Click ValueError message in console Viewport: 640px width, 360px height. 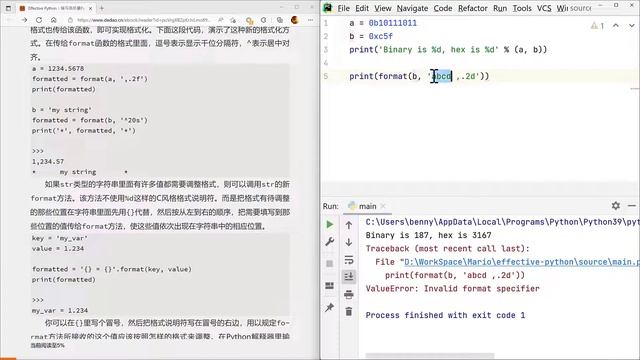[452, 289]
